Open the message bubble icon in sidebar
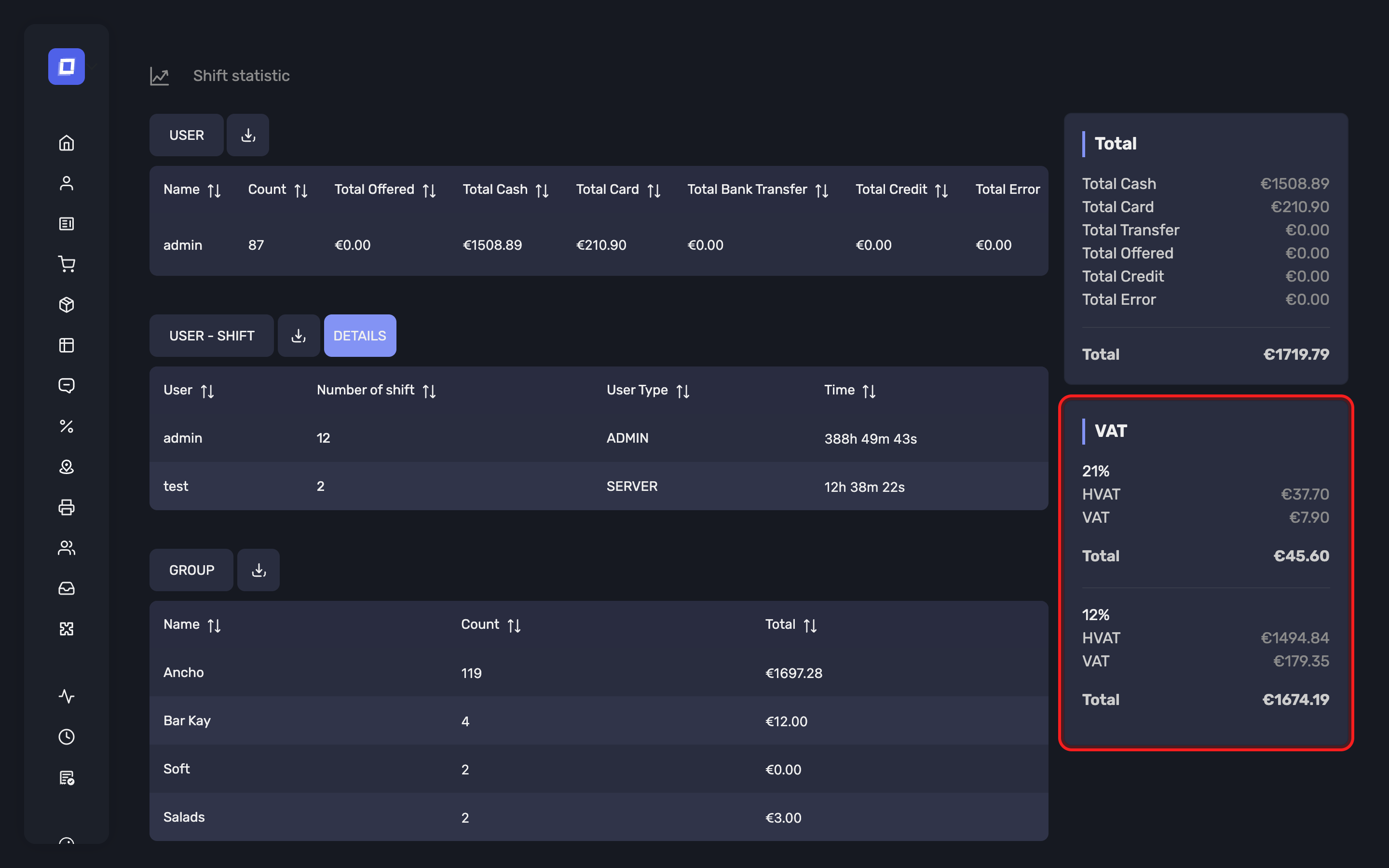Viewport: 1389px width, 868px height. tap(67, 386)
